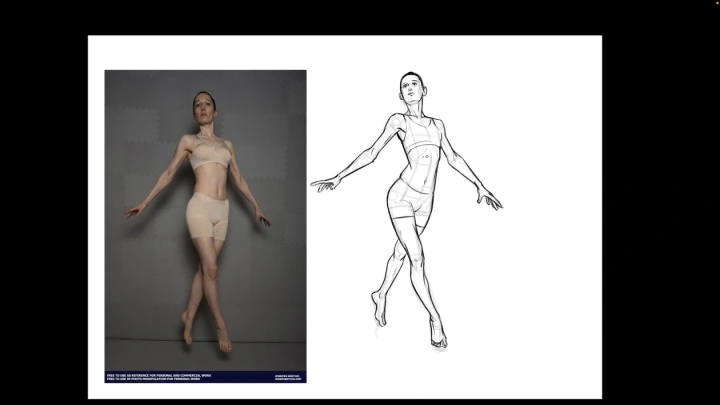Click the model's beige top in the photo
Screen dimensions: 720x405
pos(207,155)
